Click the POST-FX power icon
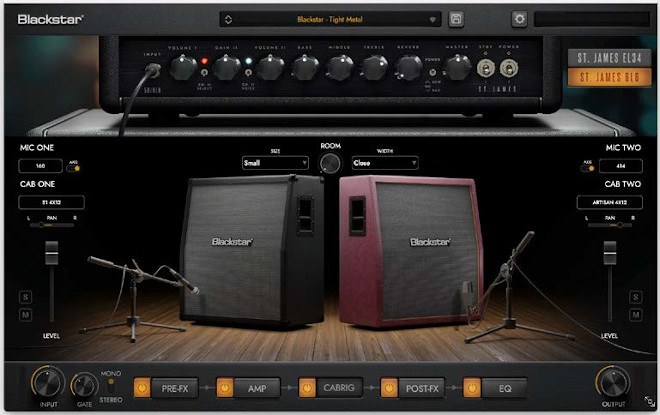This screenshot has width=660, height=415. click(x=387, y=386)
